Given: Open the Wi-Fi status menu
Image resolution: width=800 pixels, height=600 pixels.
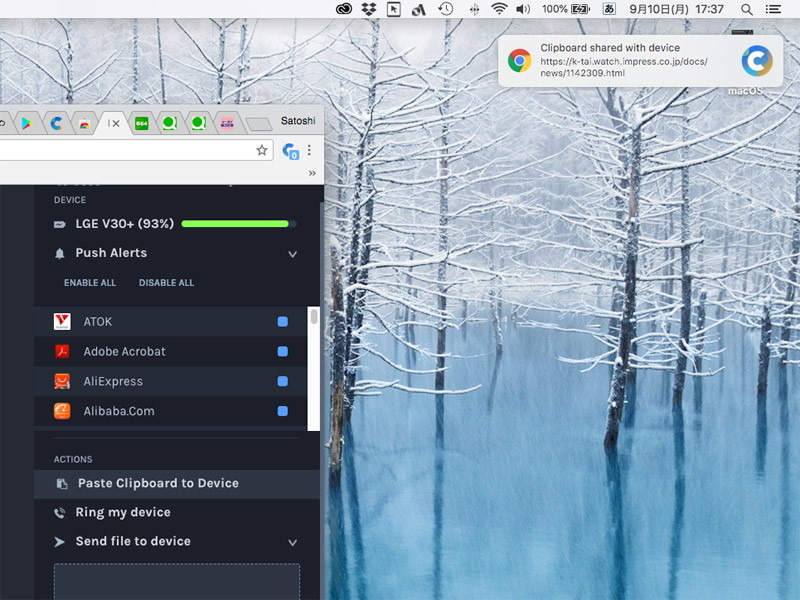Looking at the screenshot, I should click(498, 9).
